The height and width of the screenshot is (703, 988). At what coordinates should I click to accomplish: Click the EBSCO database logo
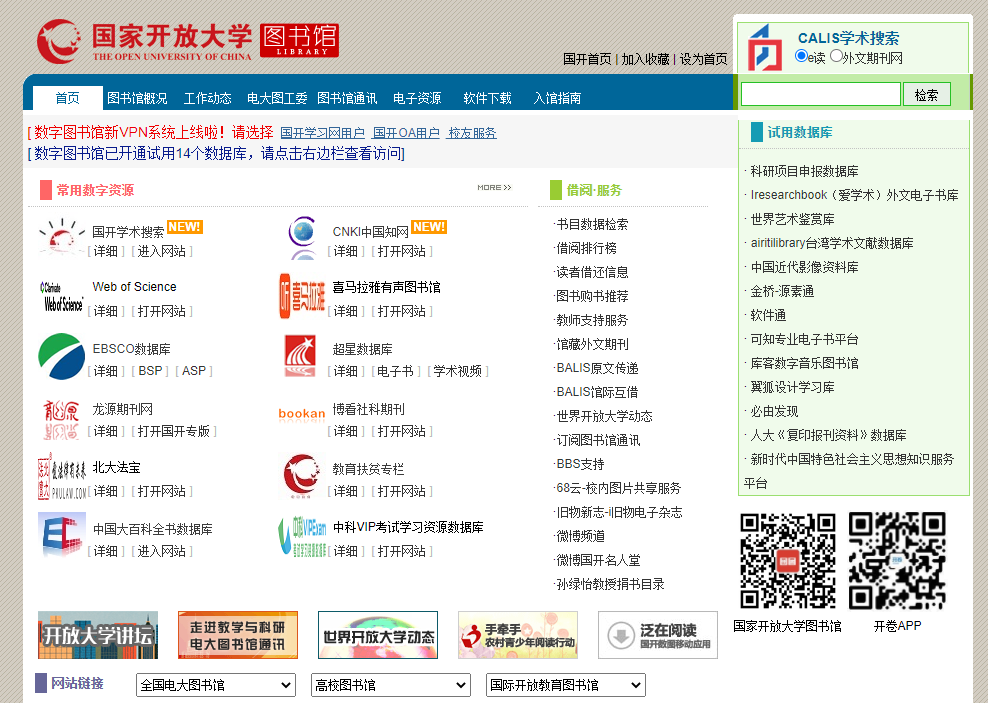click(62, 357)
